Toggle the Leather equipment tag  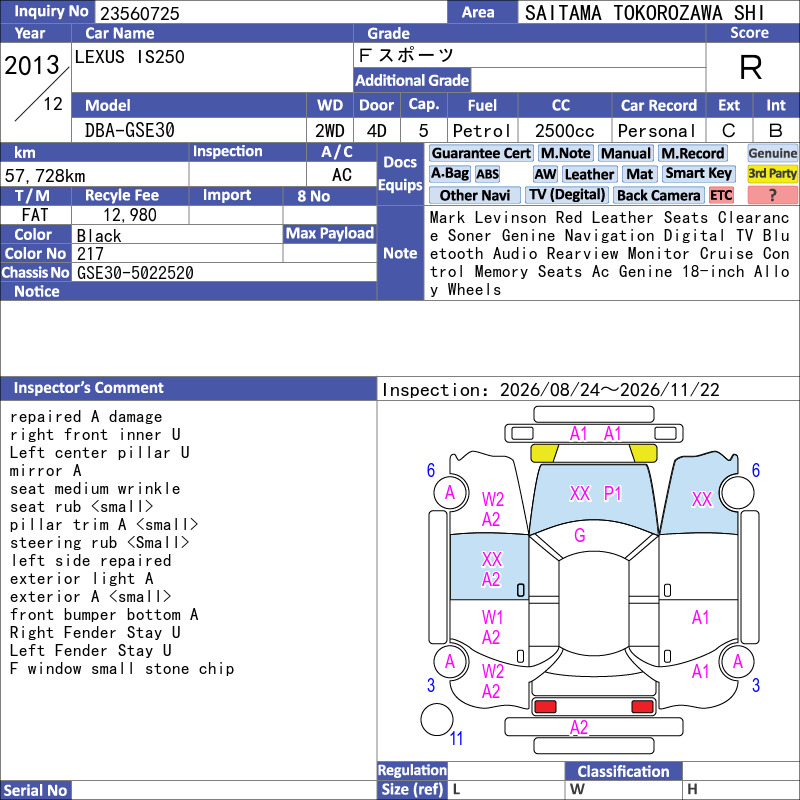pyautogui.click(x=589, y=174)
